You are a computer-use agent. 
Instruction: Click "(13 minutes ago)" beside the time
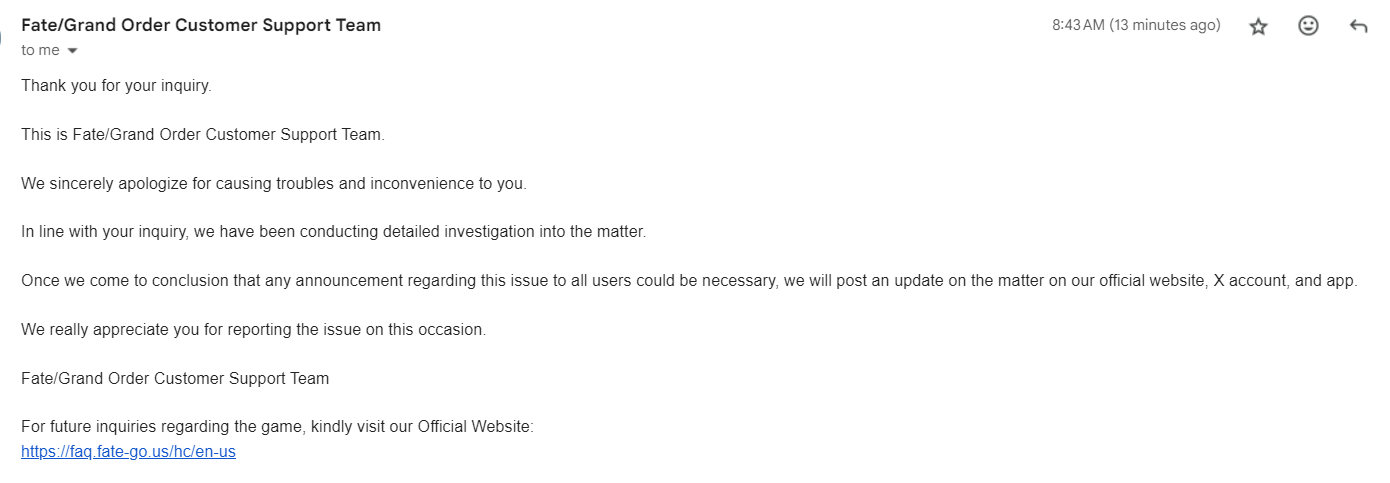tap(1165, 25)
